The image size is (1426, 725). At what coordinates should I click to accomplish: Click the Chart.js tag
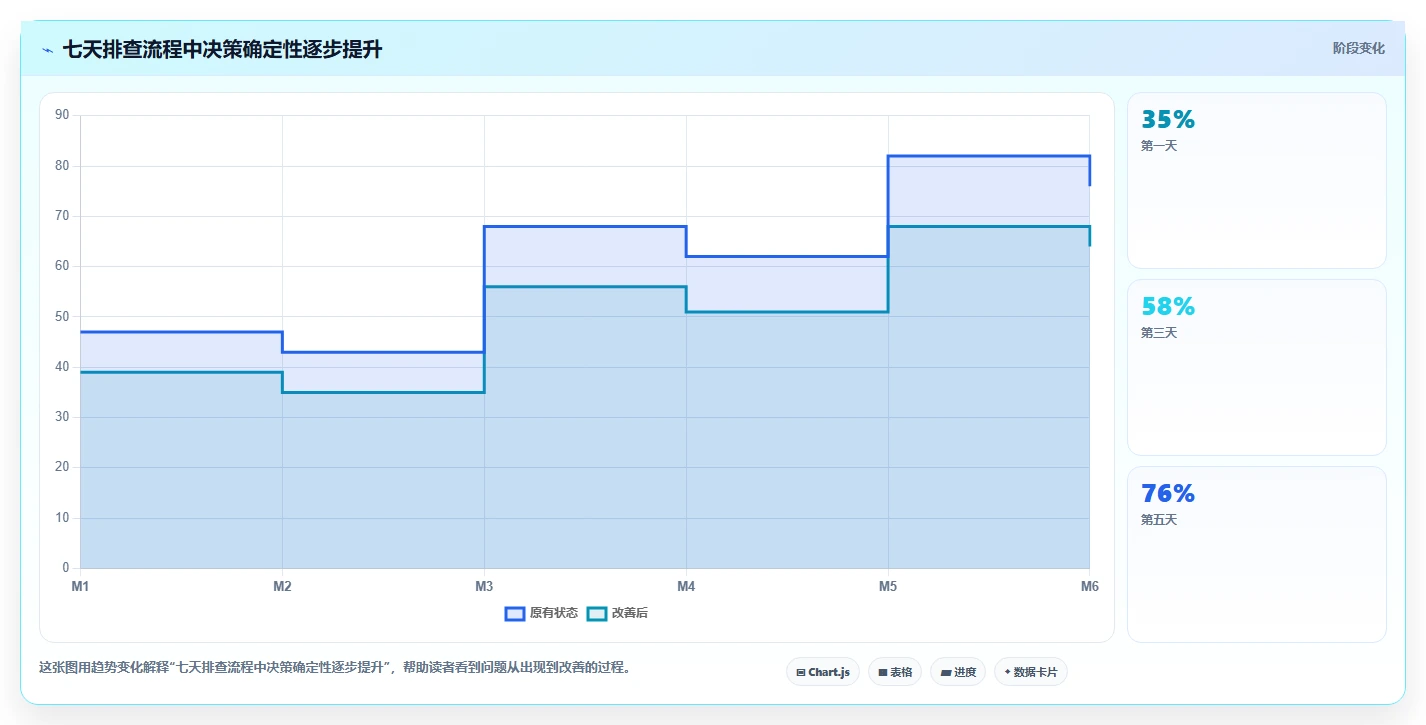pyautogui.click(x=823, y=672)
